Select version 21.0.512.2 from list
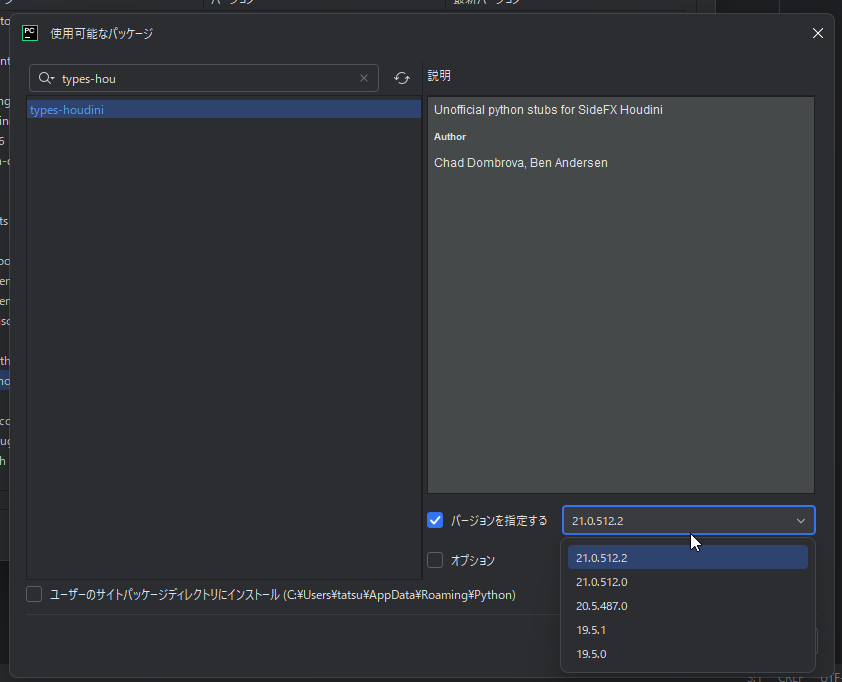Image resolution: width=842 pixels, height=682 pixels. [x=688, y=557]
